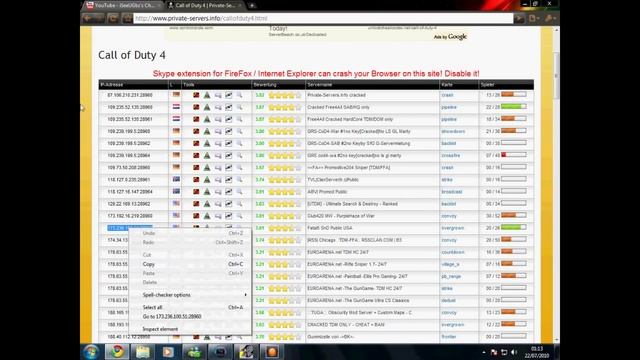640x360 pixels.
Task: Click Go to 173.236.100.51:28960 menu entry
Action: coord(172,316)
